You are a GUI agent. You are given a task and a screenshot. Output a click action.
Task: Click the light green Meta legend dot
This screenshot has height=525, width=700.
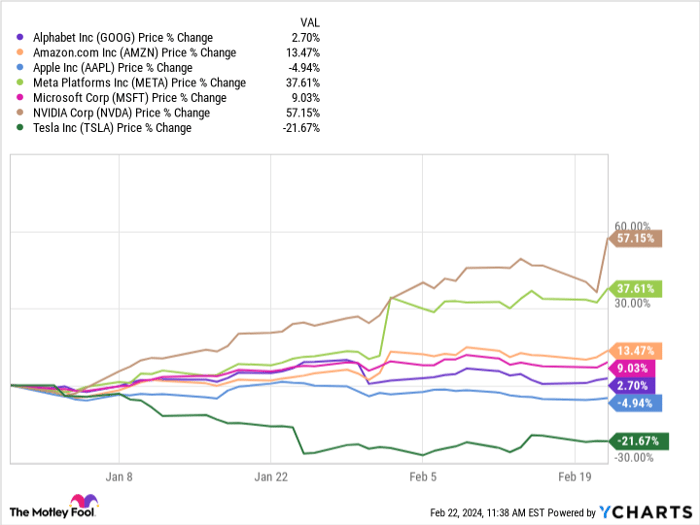pyautogui.click(x=20, y=83)
